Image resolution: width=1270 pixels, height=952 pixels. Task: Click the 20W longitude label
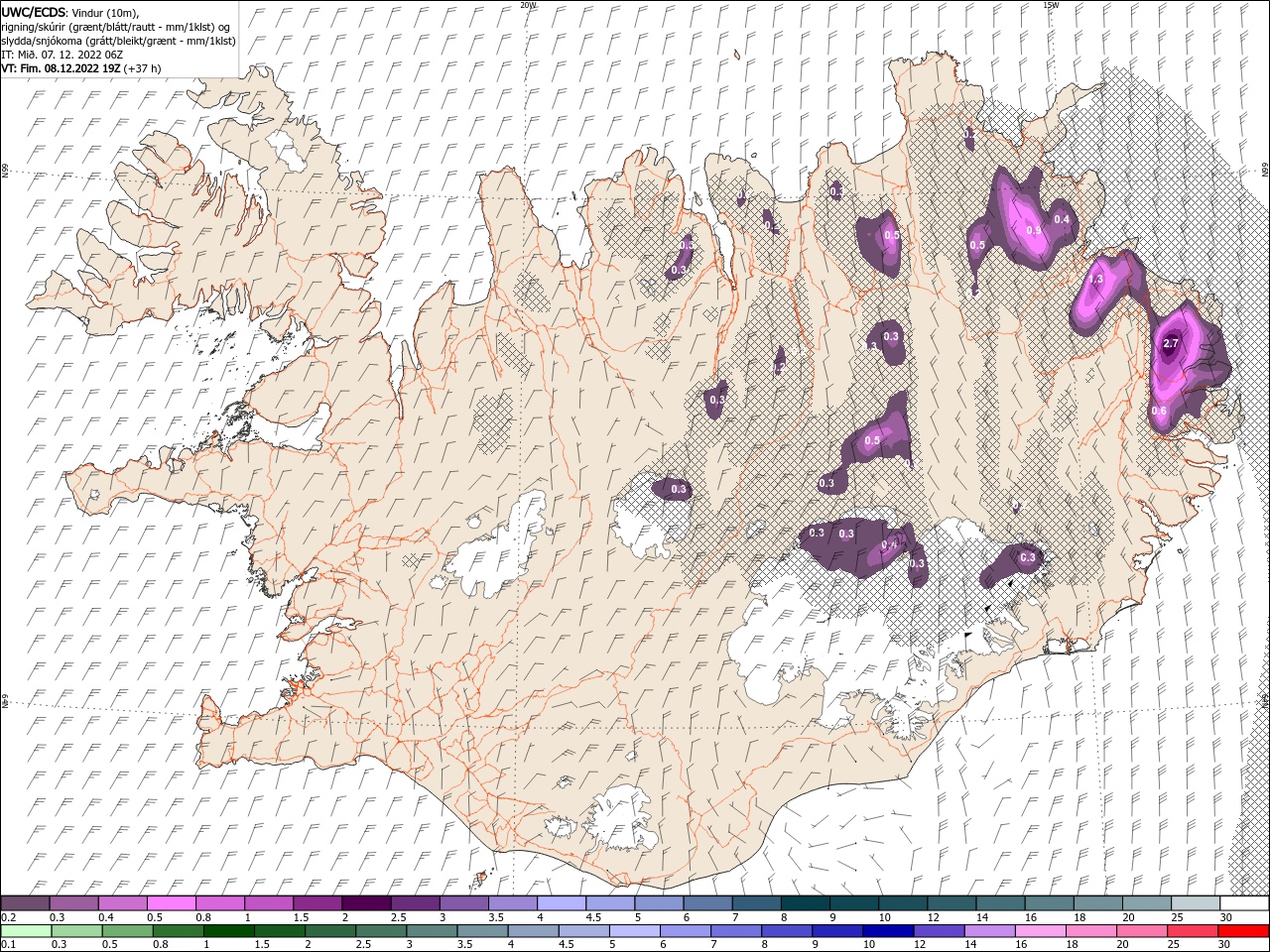pos(528,5)
